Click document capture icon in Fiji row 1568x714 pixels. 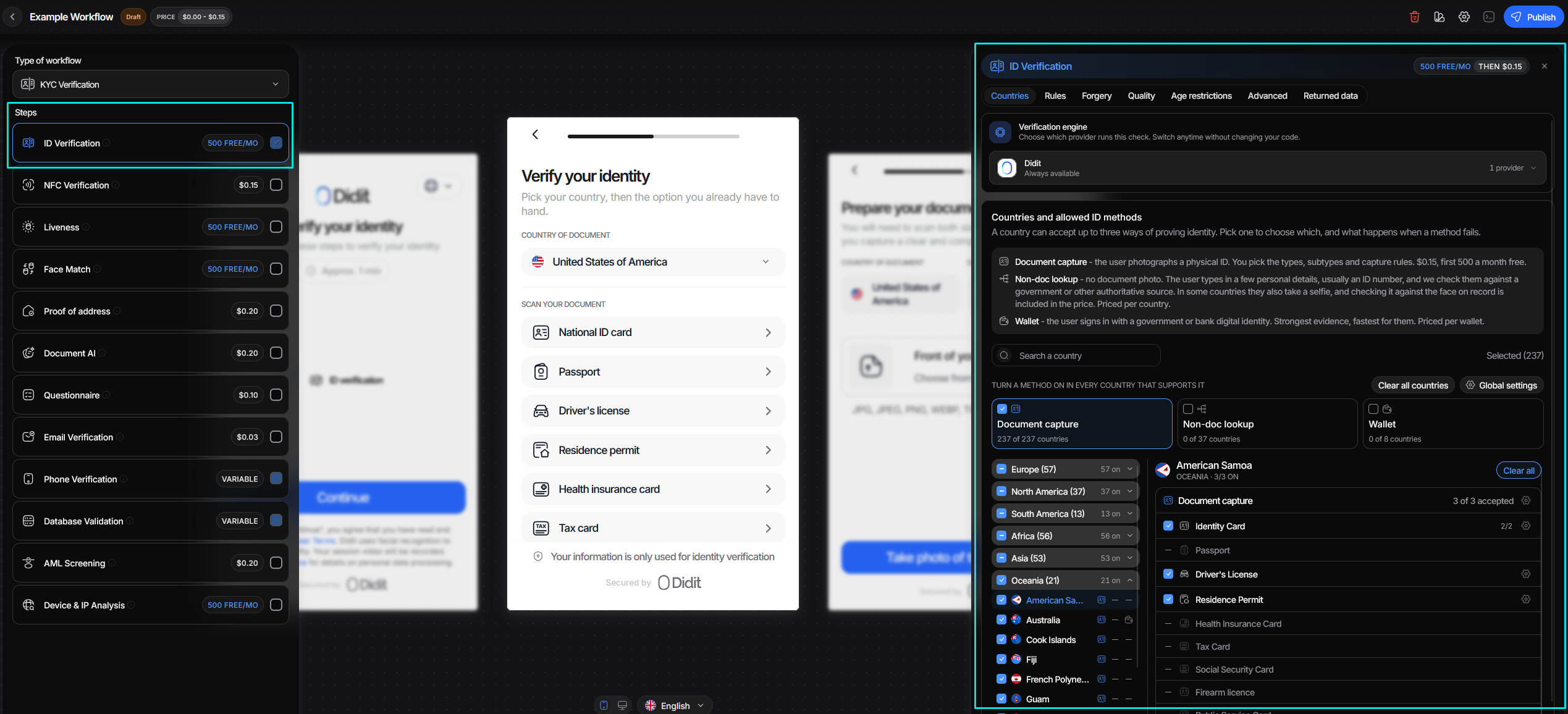[1101, 659]
